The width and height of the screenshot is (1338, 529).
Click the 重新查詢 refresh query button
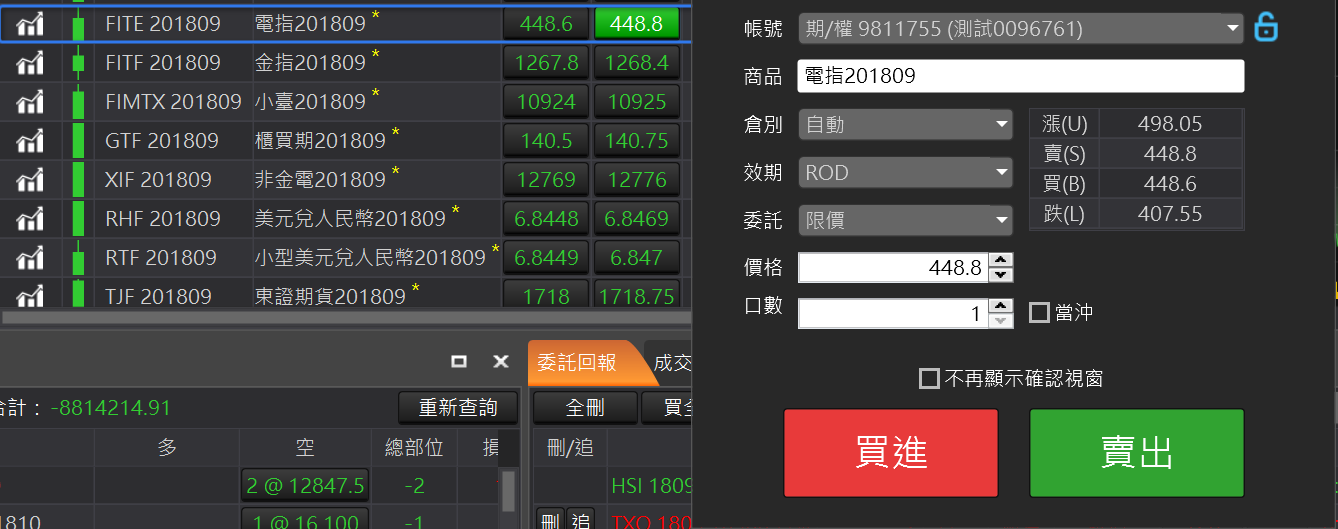click(458, 408)
